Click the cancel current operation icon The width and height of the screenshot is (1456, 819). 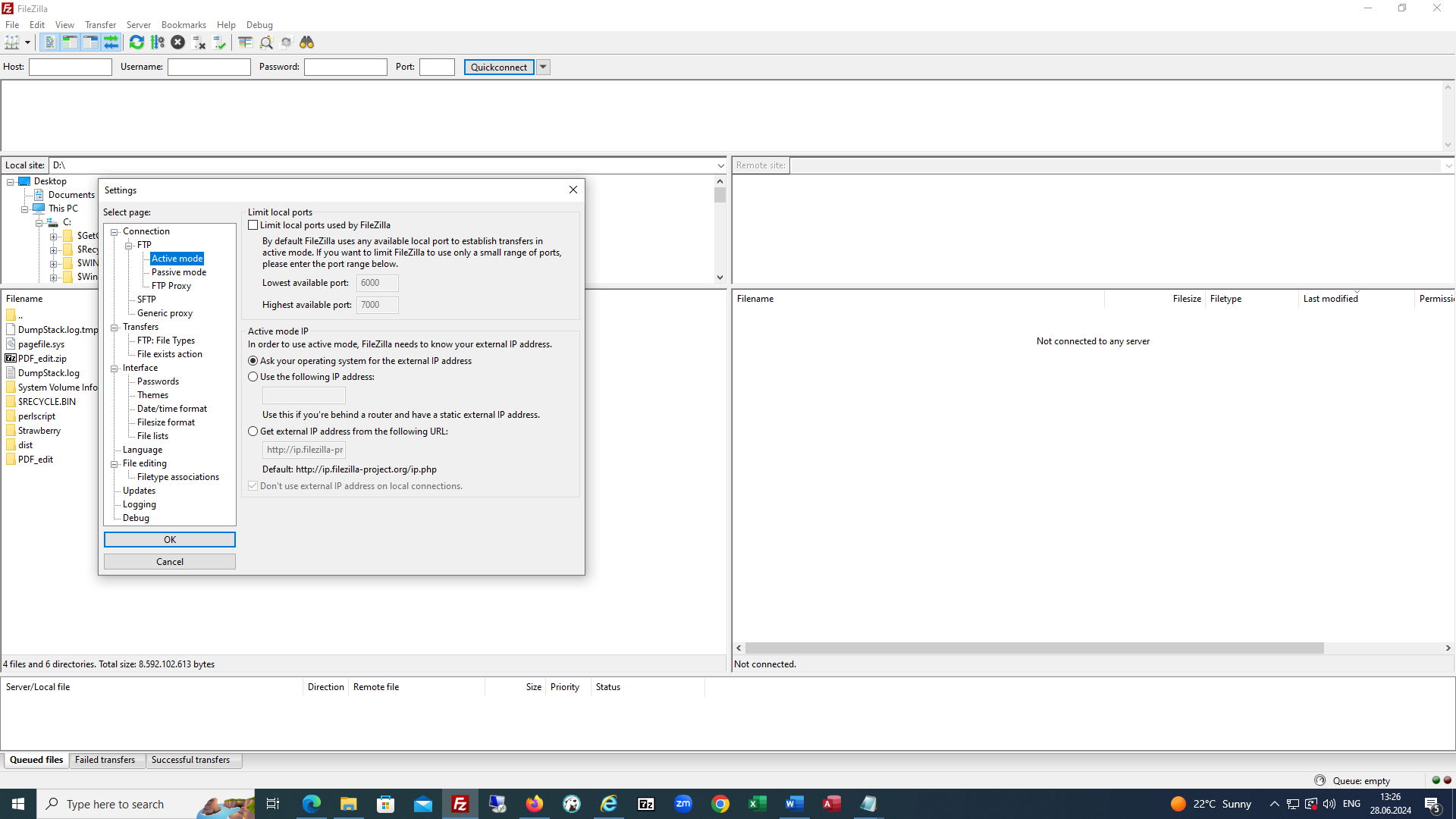[178, 42]
